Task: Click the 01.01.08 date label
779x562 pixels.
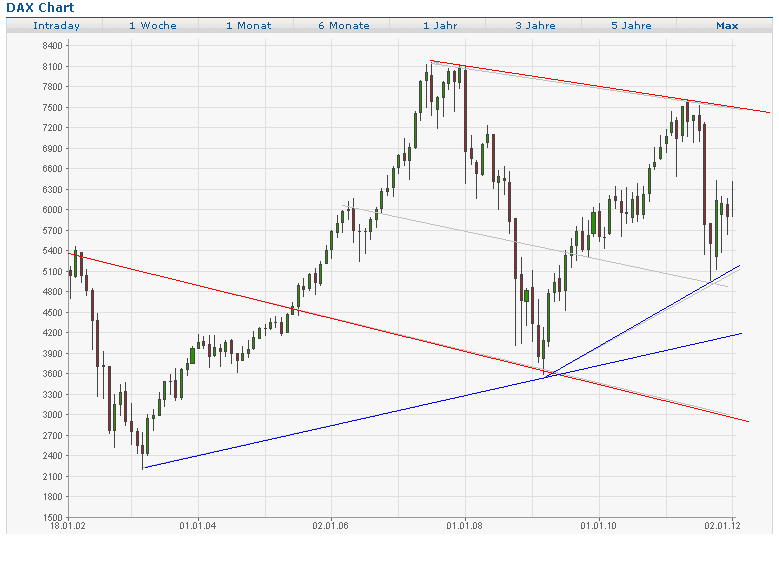Action: pos(465,526)
